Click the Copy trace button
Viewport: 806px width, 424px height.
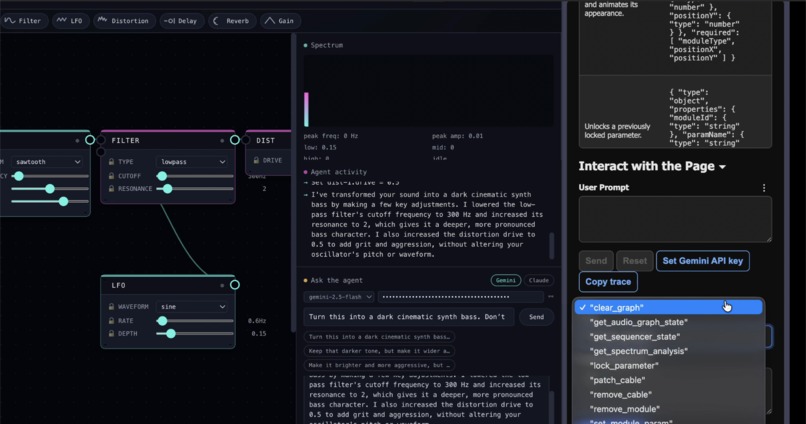coord(608,282)
